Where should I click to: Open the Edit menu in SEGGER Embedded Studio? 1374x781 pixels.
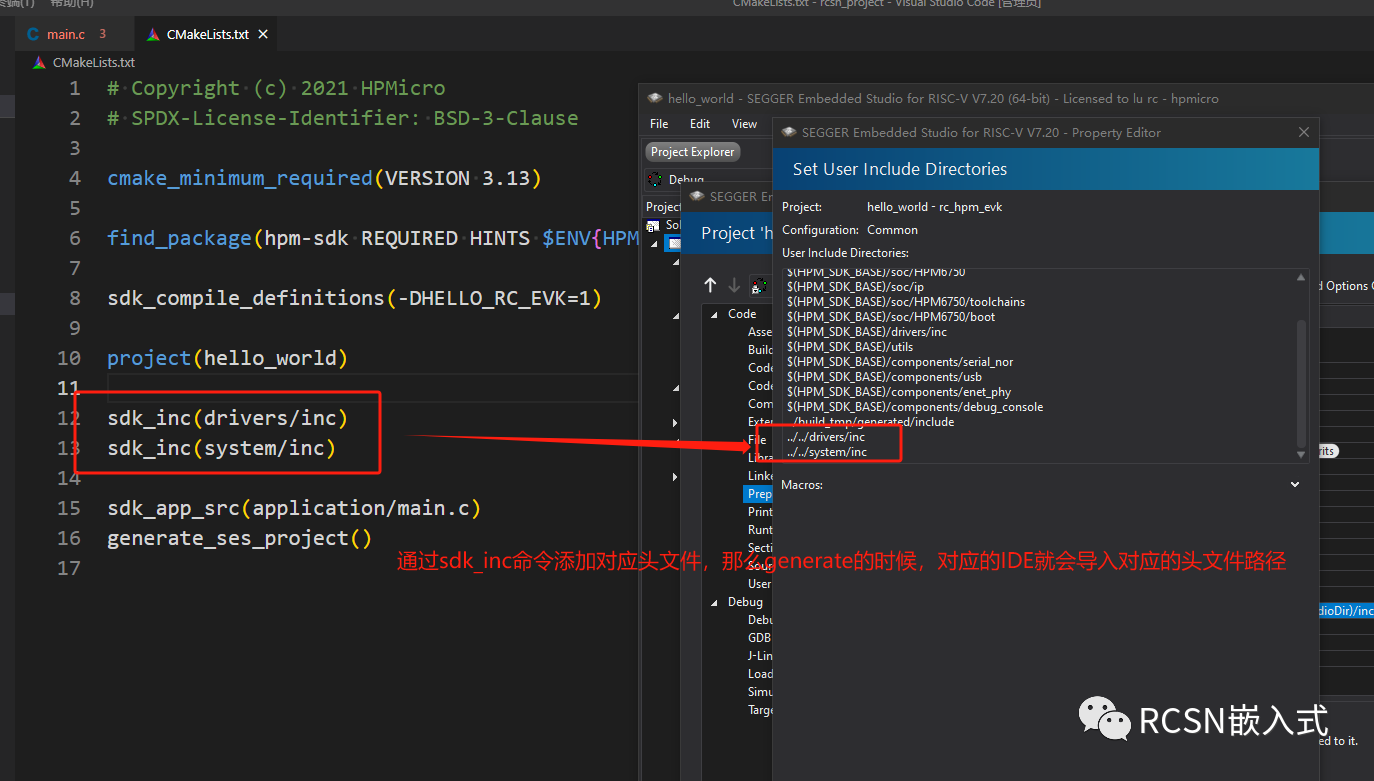[700, 124]
